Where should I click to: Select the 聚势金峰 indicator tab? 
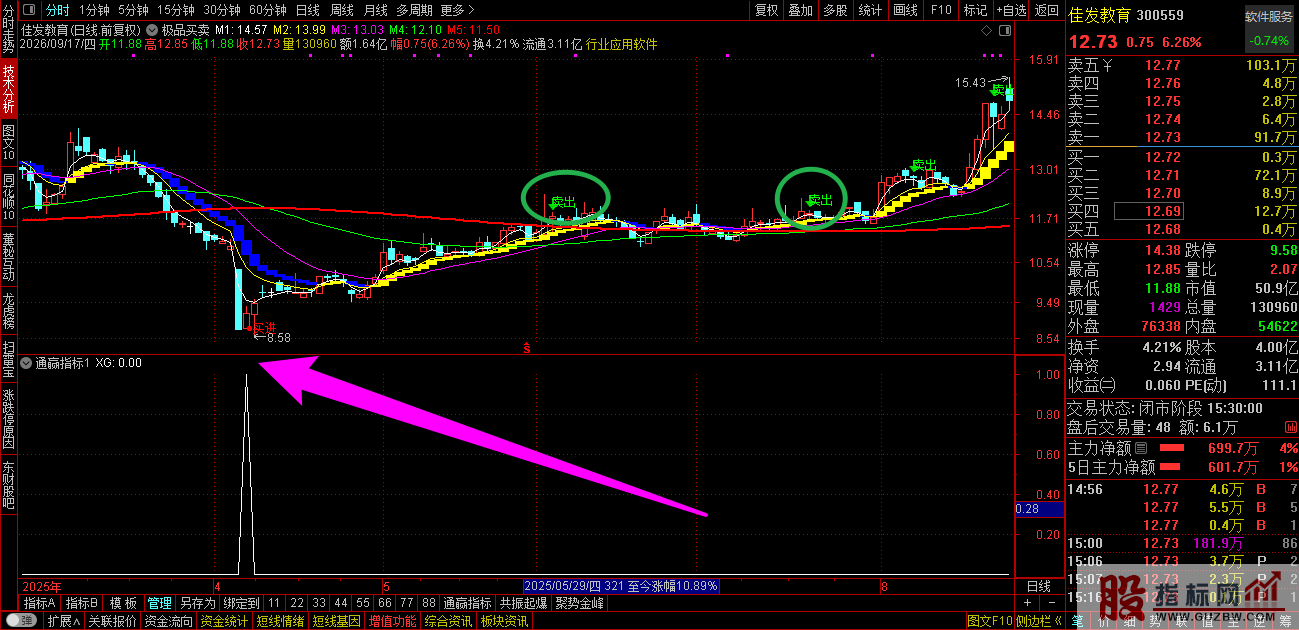click(579, 603)
